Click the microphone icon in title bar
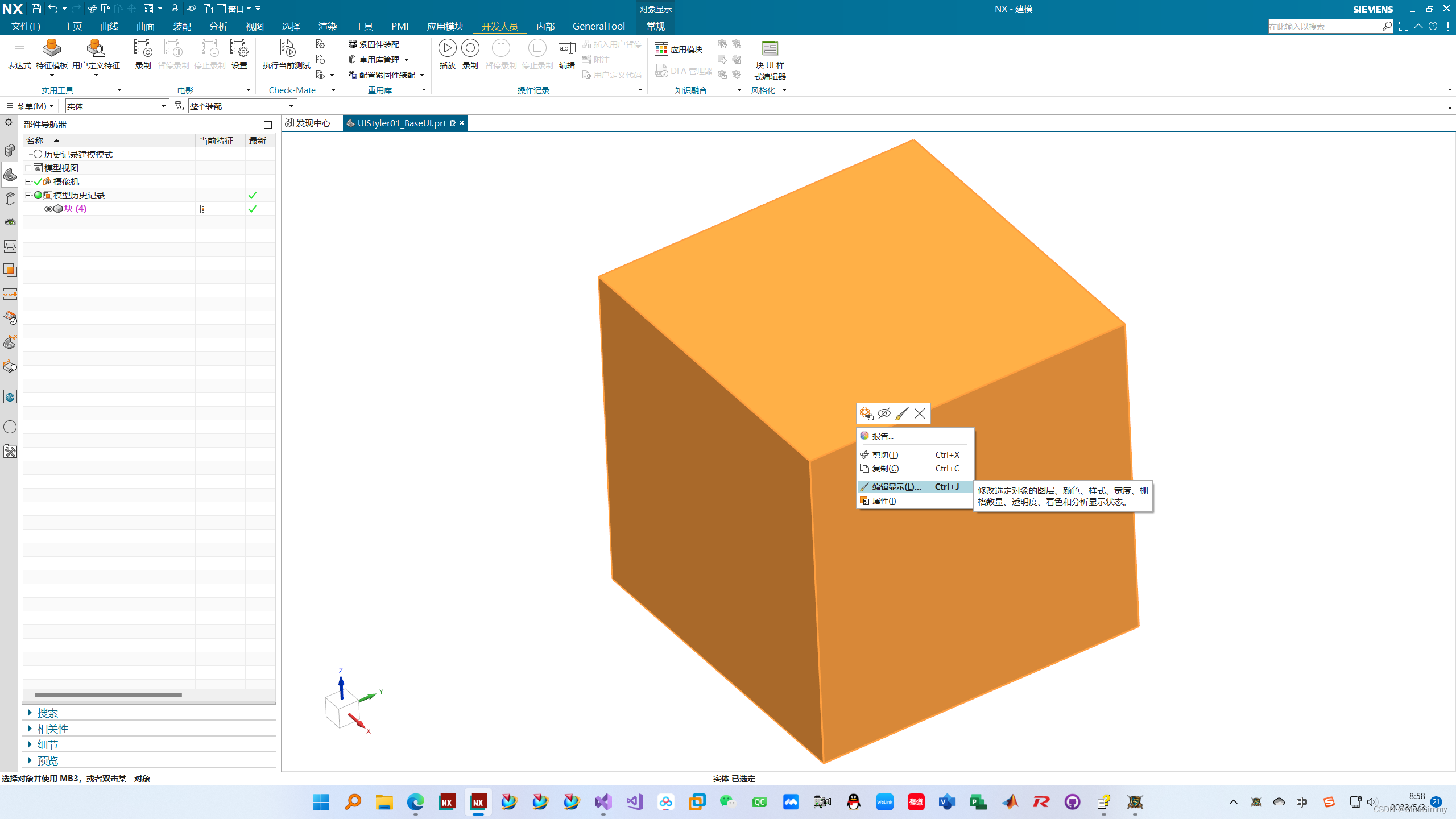Image resolution: width=1456 pixels, height=819 pixels. pos(175,9)
